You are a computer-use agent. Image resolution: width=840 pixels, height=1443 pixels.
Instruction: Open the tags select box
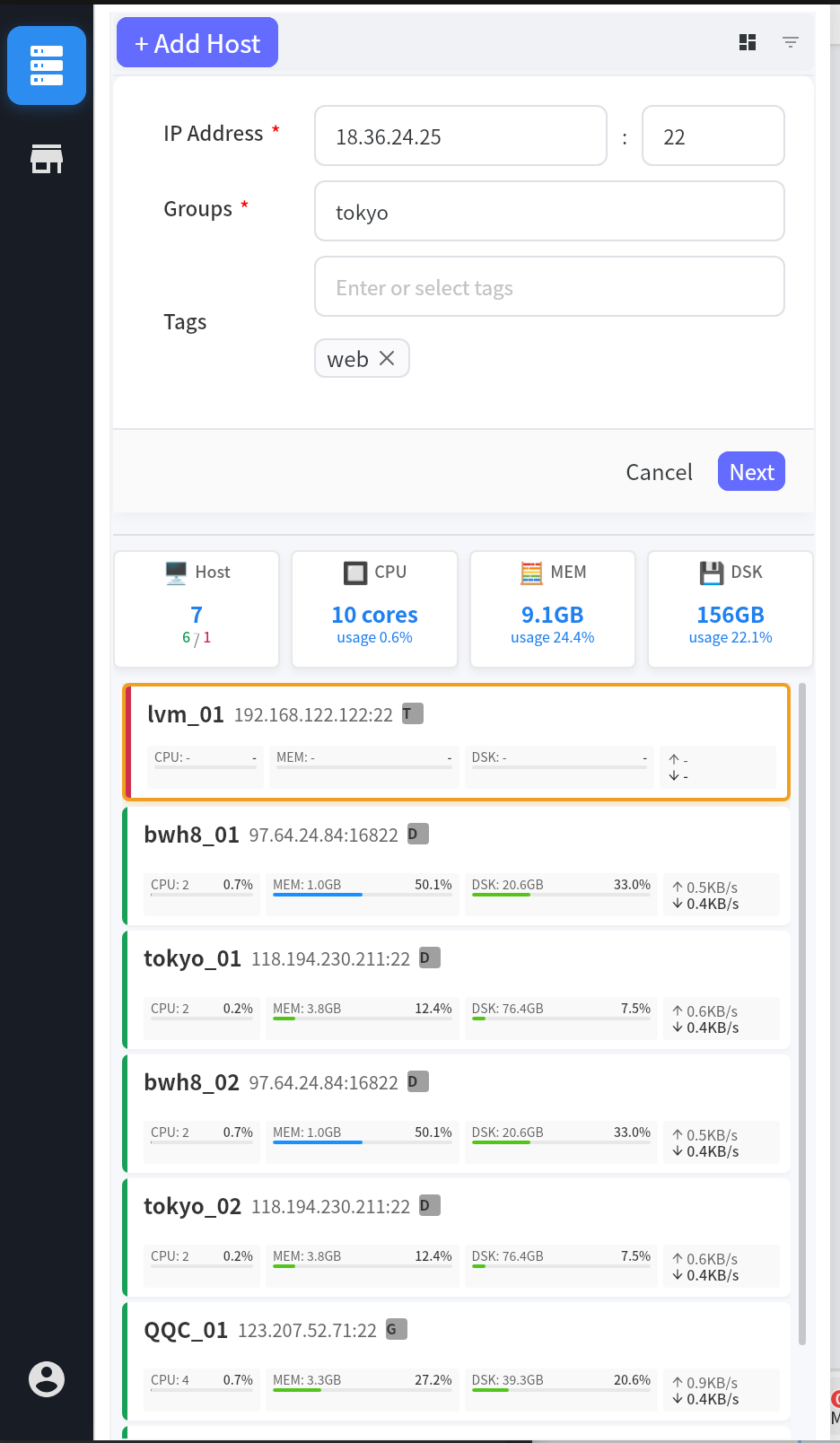coord(549,287)
